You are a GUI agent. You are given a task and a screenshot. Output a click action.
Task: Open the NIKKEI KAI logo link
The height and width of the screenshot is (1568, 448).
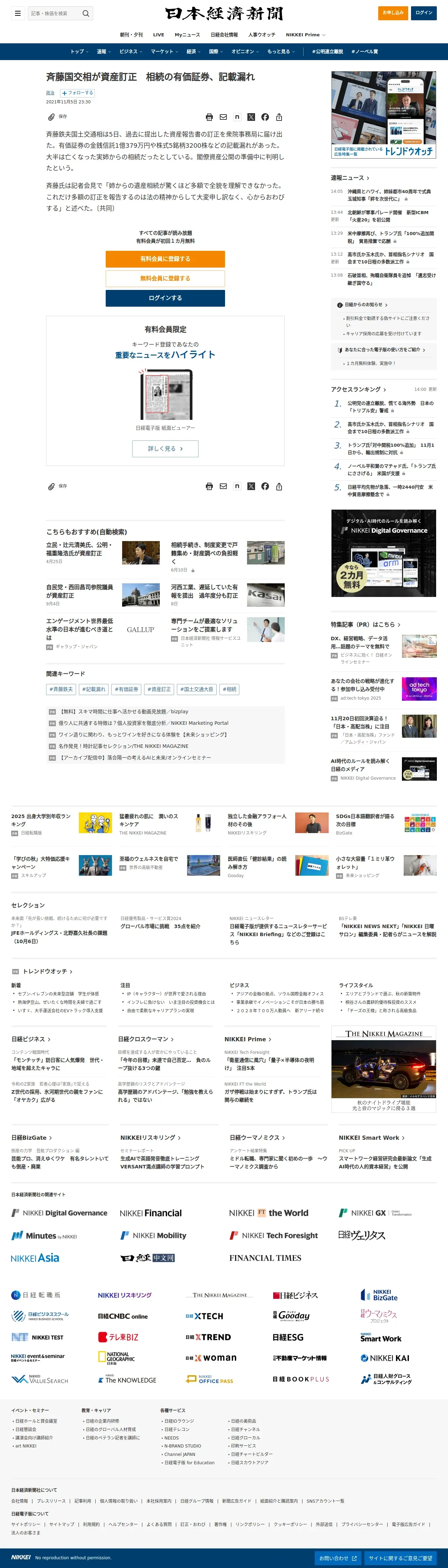[386, 1357]
